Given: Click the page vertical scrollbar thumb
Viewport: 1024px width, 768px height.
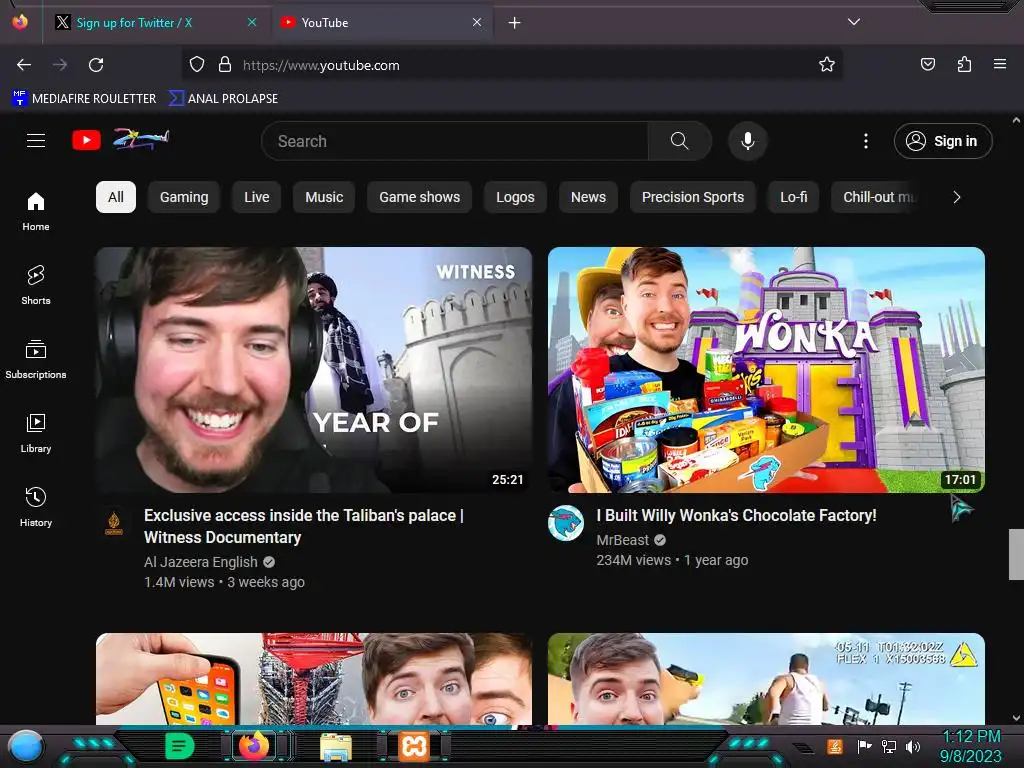Looking at the screenshot, I should (1016, 554).
